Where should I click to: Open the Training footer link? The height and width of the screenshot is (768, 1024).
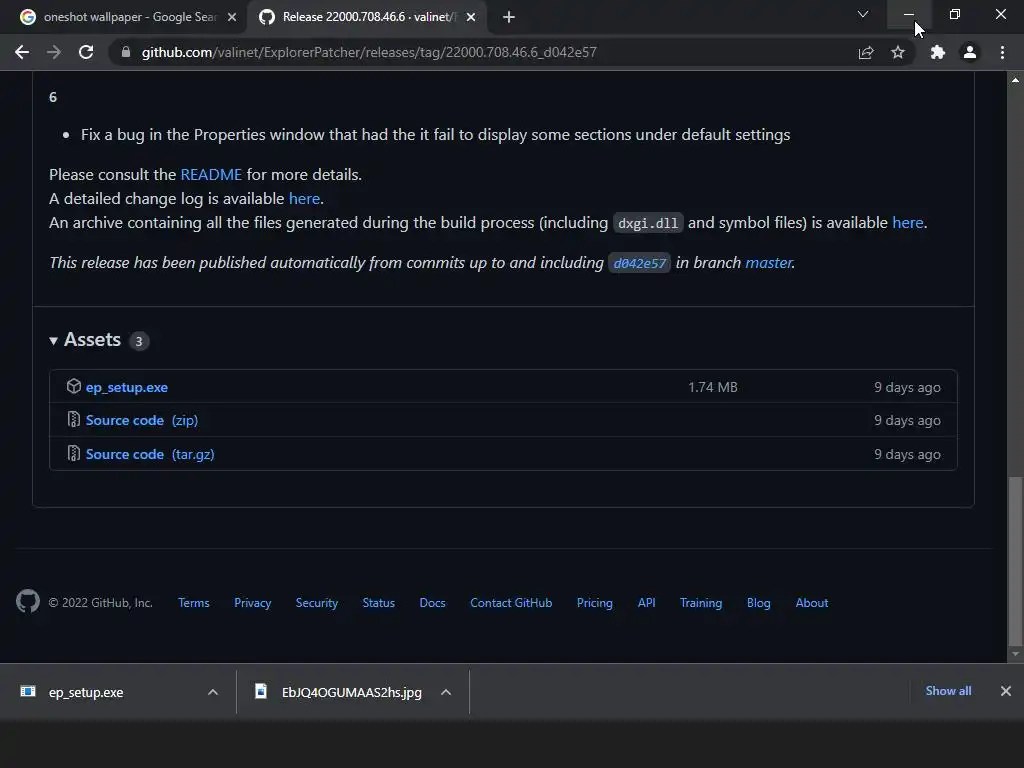point(701,603)
